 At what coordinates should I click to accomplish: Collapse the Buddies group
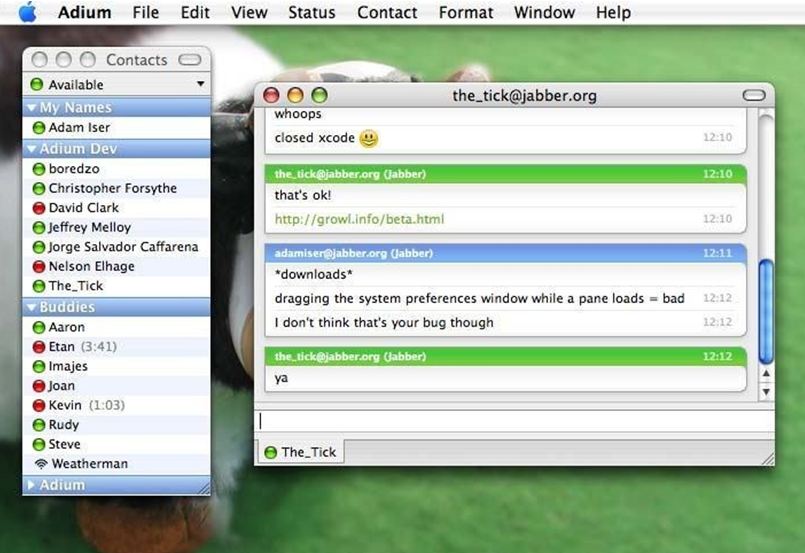pos(32,307)
